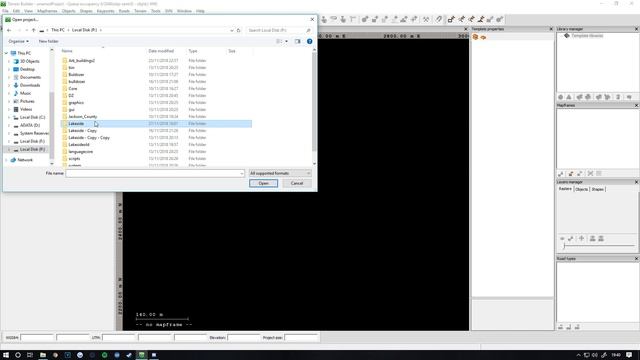The height and width of the screenshot is (360, 640).
Task: Click the Elevation field in the status bar
Action: [x=243, y=338]
